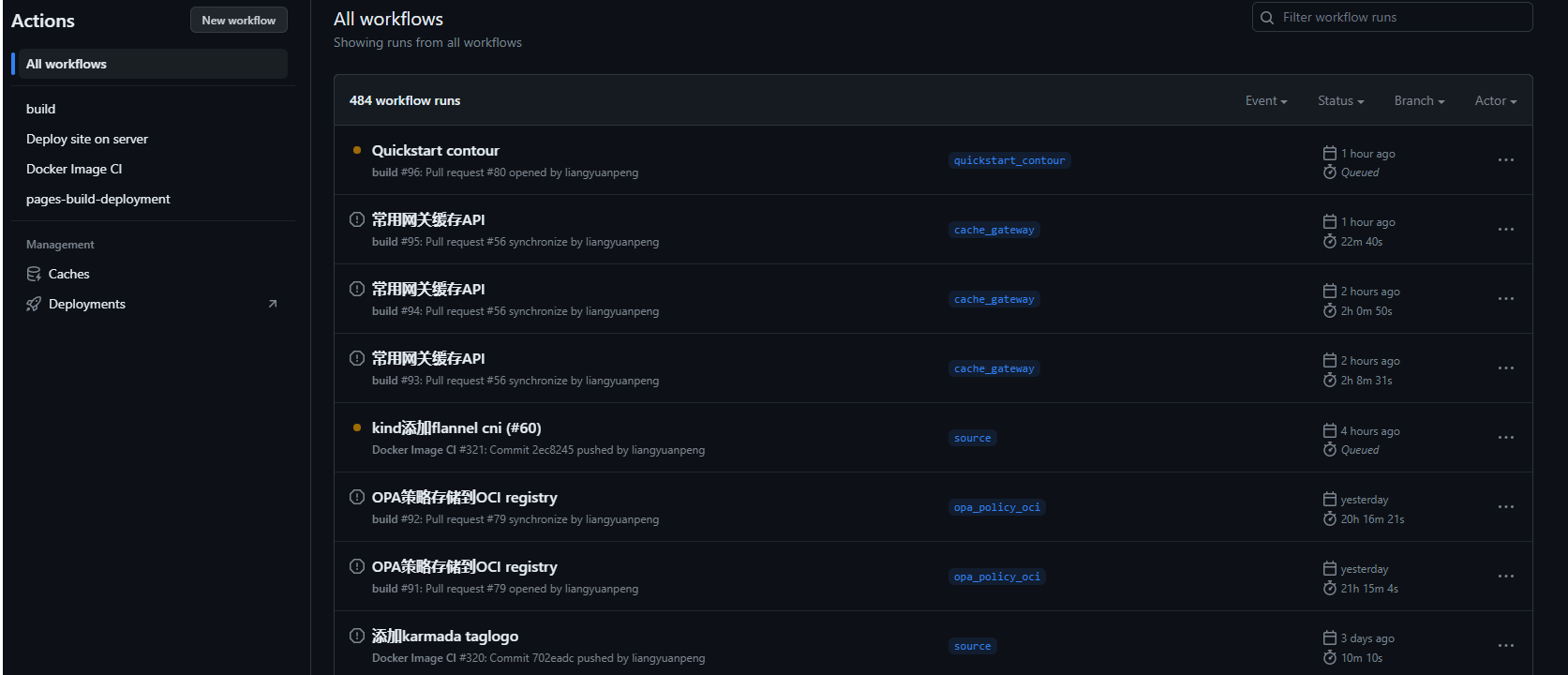Click the status icon of build #94 run

pyautogui.click(x=357, y=289)
